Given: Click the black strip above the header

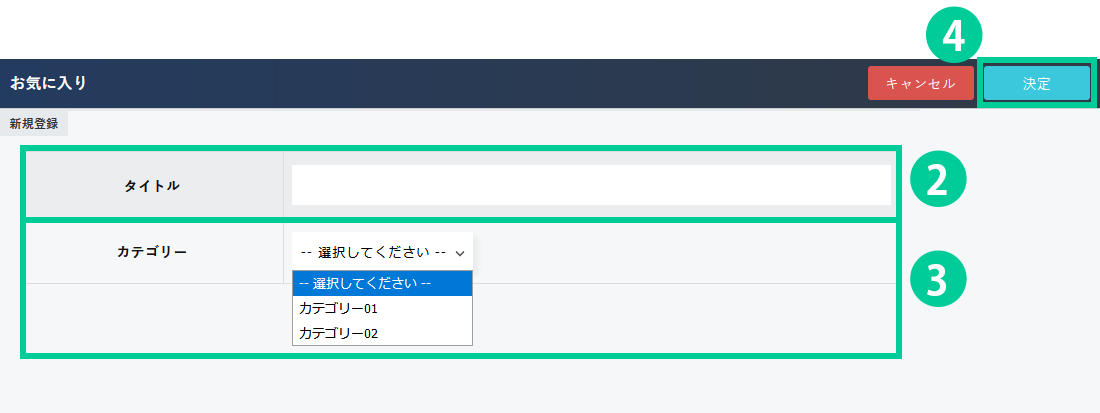Looking at the screenshot, I should (x=450, y=28).
